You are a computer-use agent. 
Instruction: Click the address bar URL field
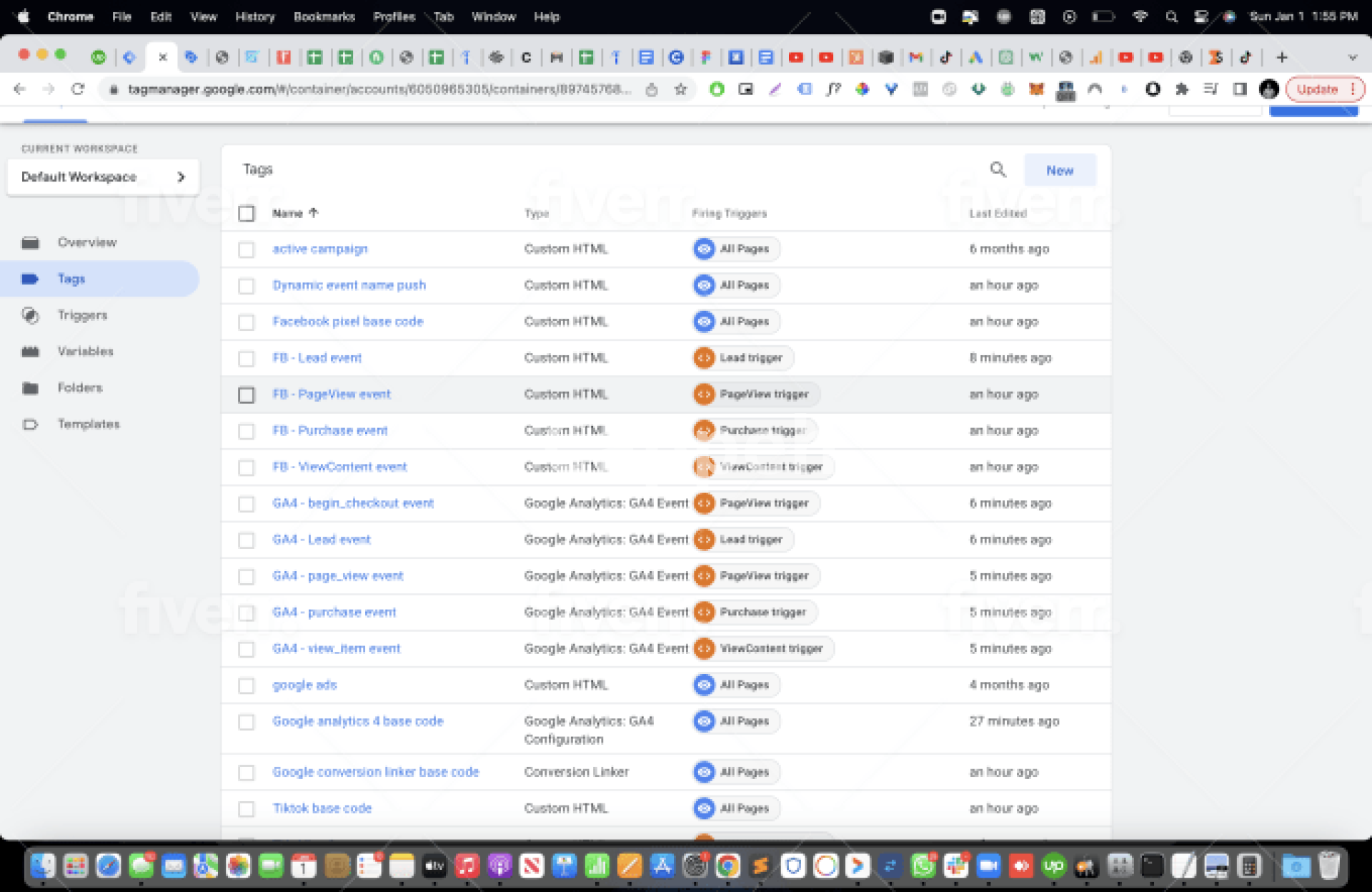coord(379,89)
